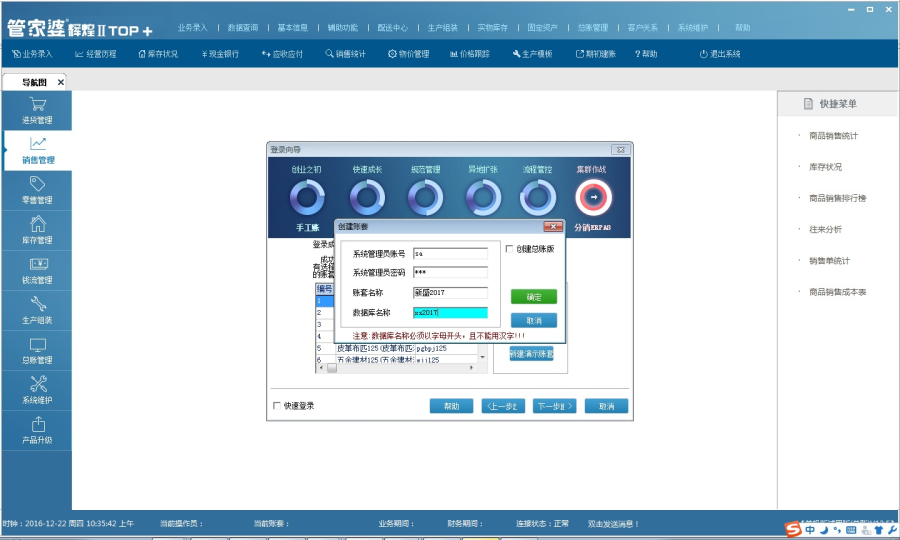Open 生产组装 wrench icon in sidebar

click(37, 305)
